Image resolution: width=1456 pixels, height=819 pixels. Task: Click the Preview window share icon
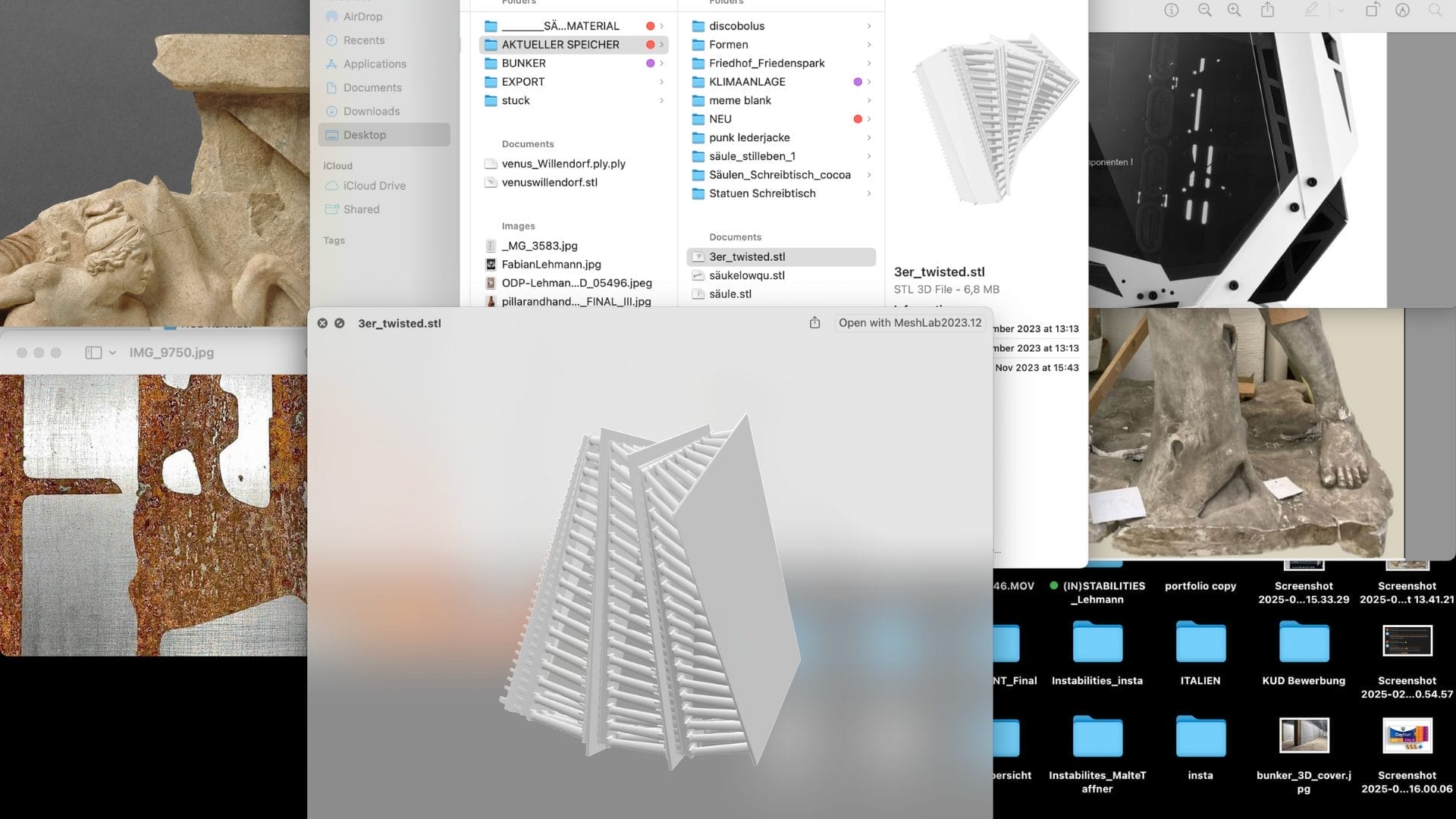1267,10
